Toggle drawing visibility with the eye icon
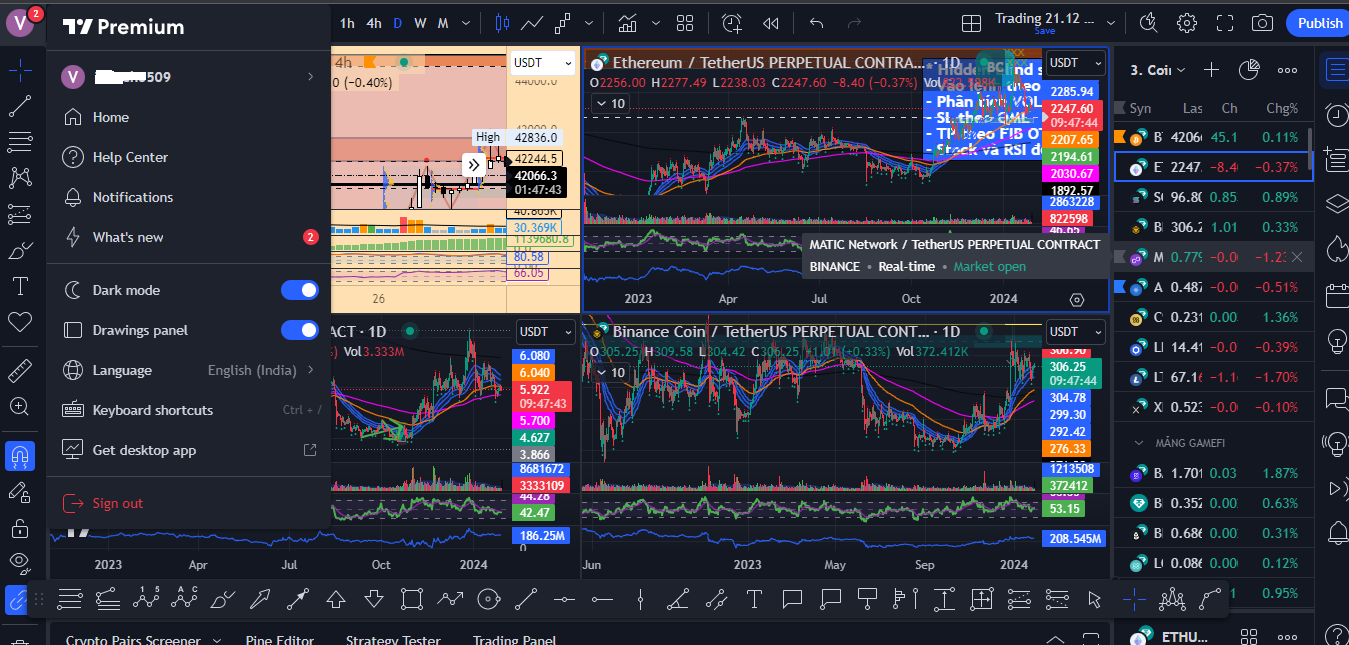The width and height of the screenshot is (1349, 645). (20, 563)
